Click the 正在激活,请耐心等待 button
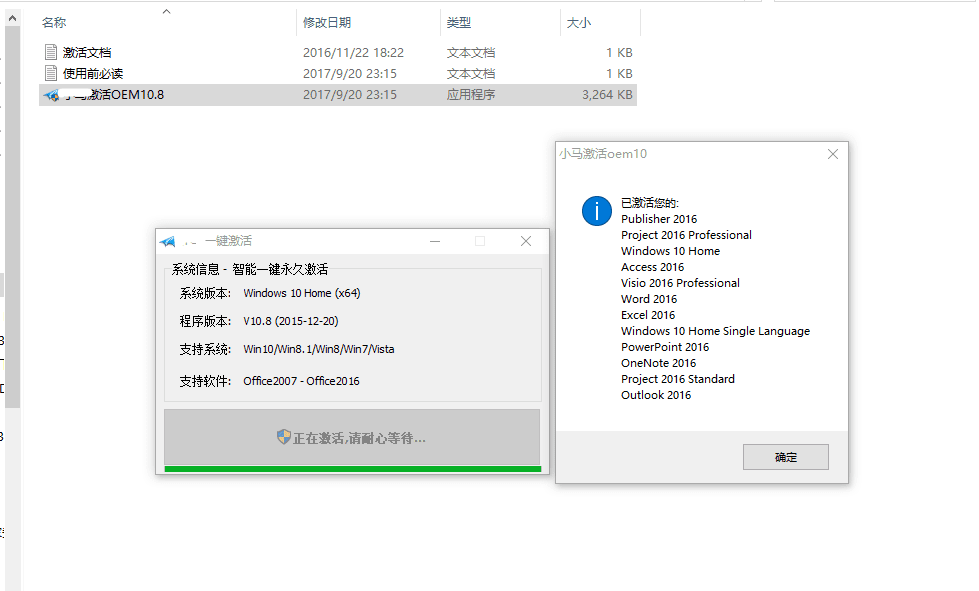This screenshot has width=979, height=591. pyautogui.click(x=352, y=437)
